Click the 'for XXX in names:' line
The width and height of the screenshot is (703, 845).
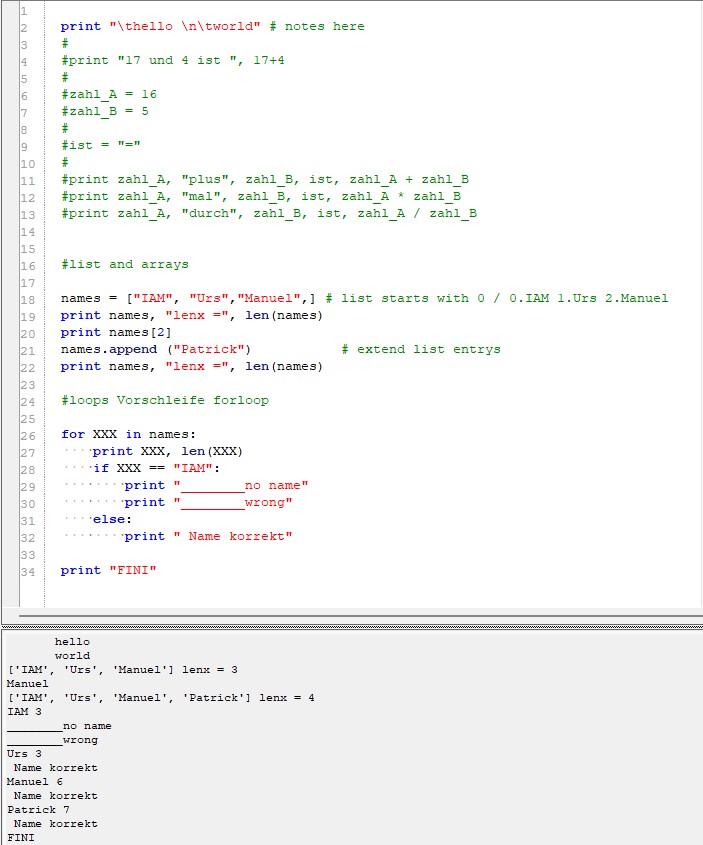(x=128, y=434)
